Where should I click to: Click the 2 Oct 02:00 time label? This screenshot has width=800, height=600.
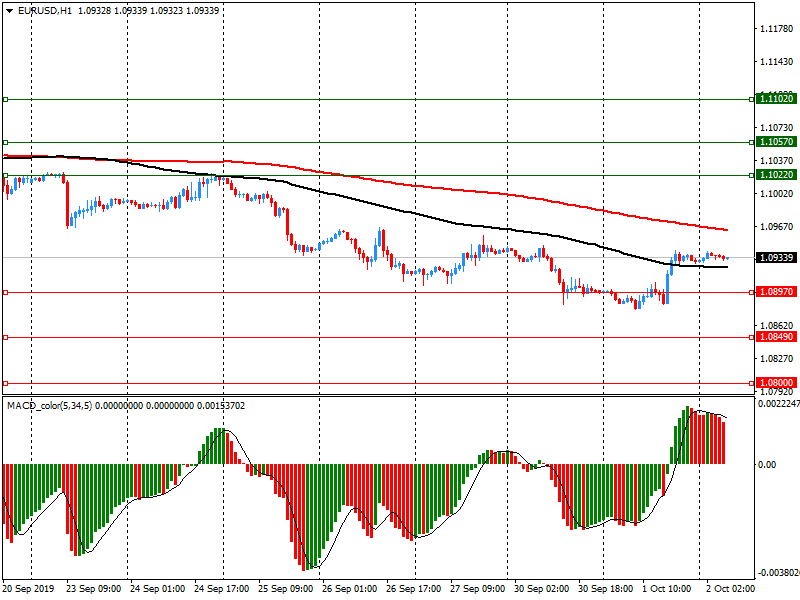point(731,589)
